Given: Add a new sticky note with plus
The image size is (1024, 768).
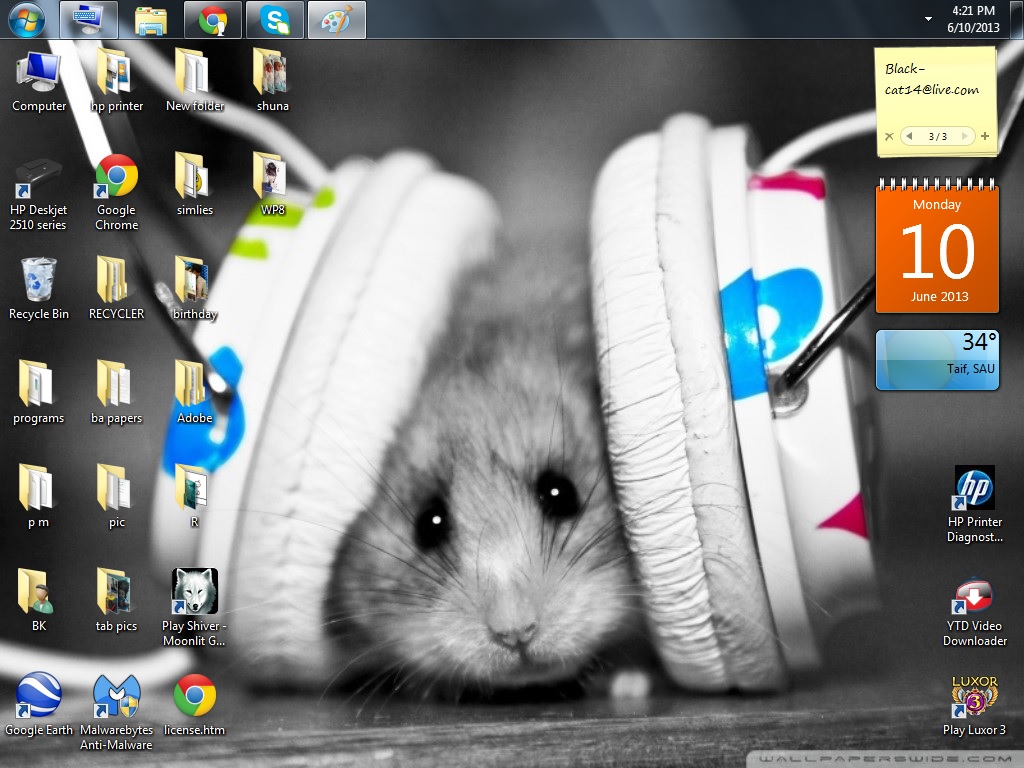Looking at the screenshot, I should (985, 136).
